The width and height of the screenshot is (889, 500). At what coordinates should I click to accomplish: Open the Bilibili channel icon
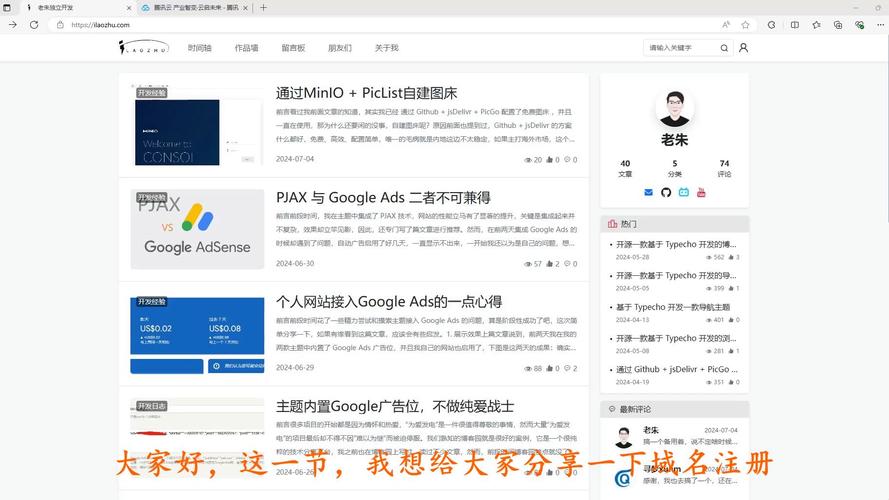(684, 193)
